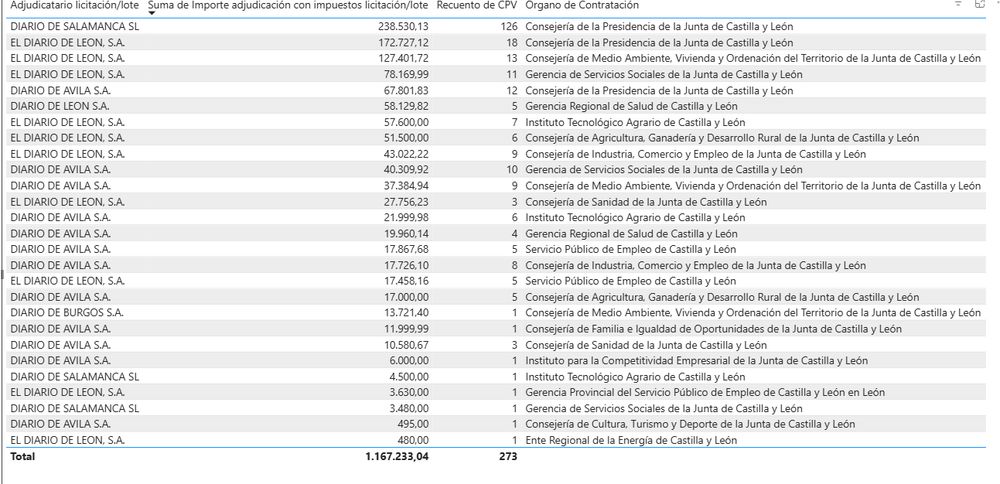This screenshot has width=1000, height=484.
Task: Select the amount 480,00
Action: coord(415,440)
